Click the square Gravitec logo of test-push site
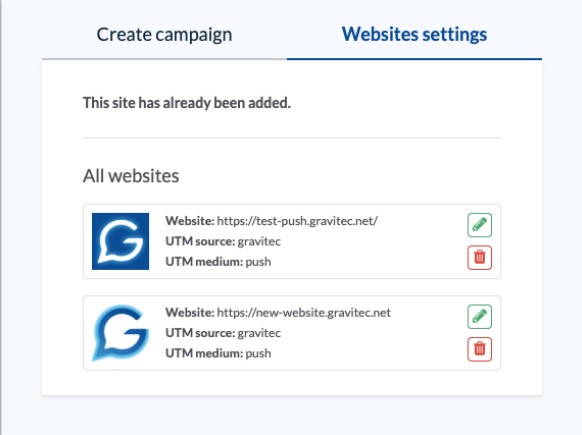This screenshot has height=435, width=582. (121, 241)
